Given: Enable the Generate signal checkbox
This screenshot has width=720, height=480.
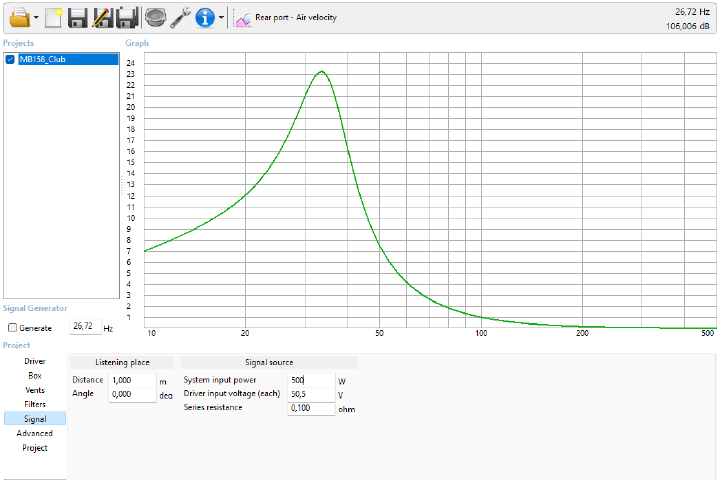Looking at the screenshot, I should click(12, 328).
